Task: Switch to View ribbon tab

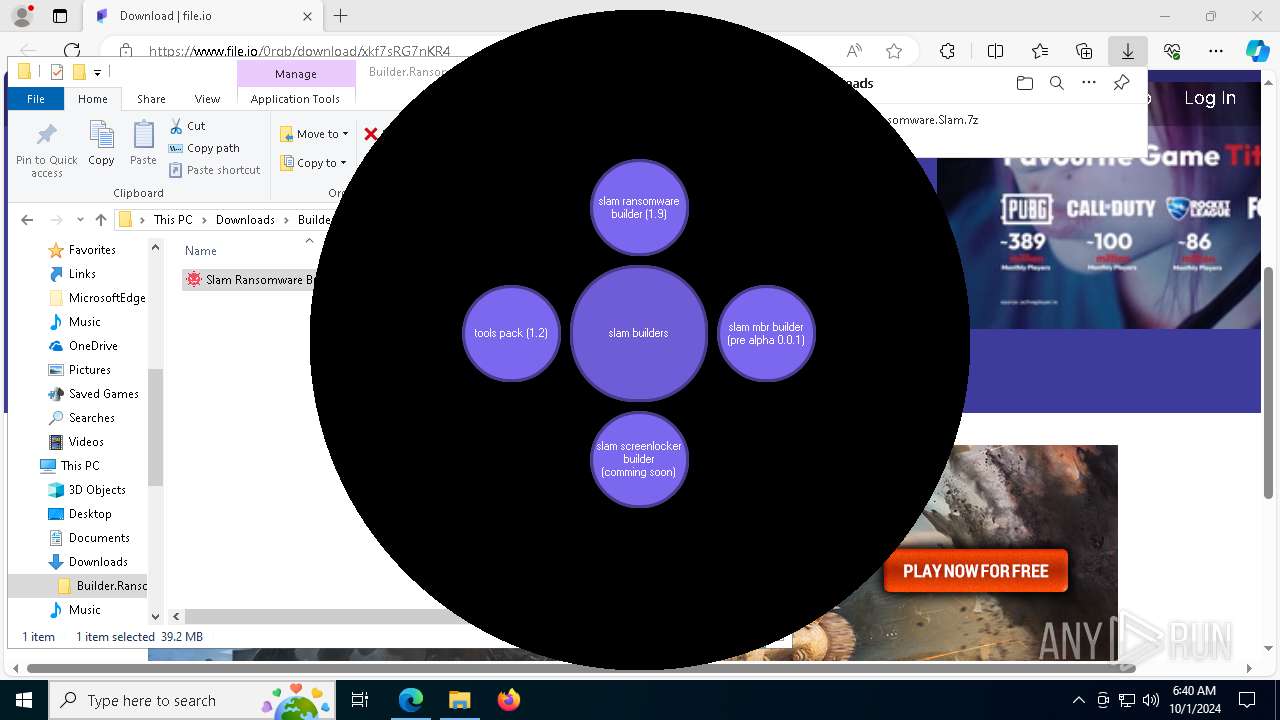Action: point(207,99)
